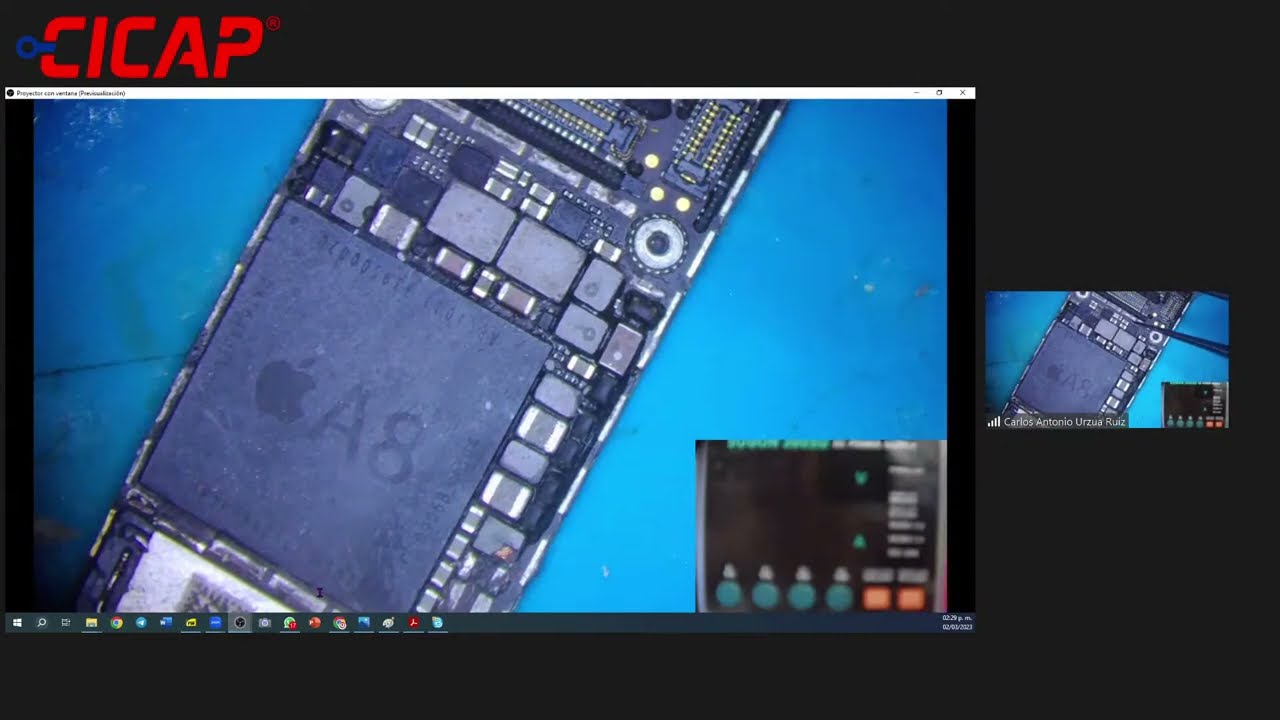Open the blue globe icon at taskbar end
The height and width of the screenshot is (720, 1280).
click(x=437, y=623)
